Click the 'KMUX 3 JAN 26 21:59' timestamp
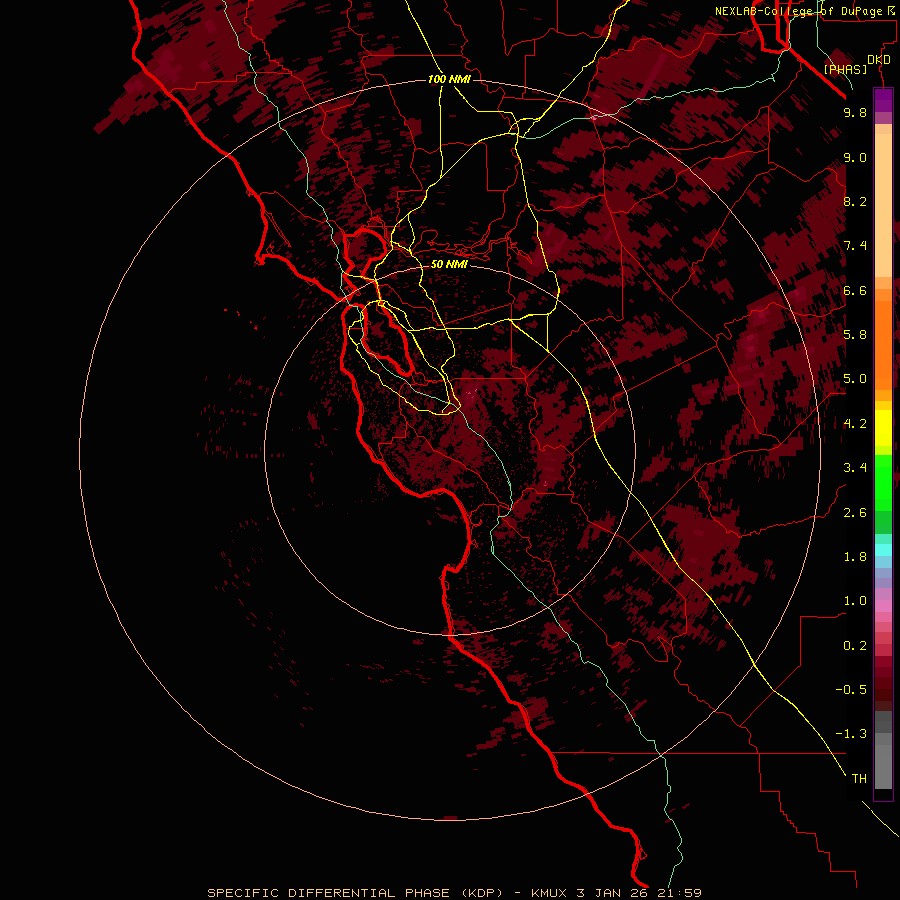 (616, 893)
